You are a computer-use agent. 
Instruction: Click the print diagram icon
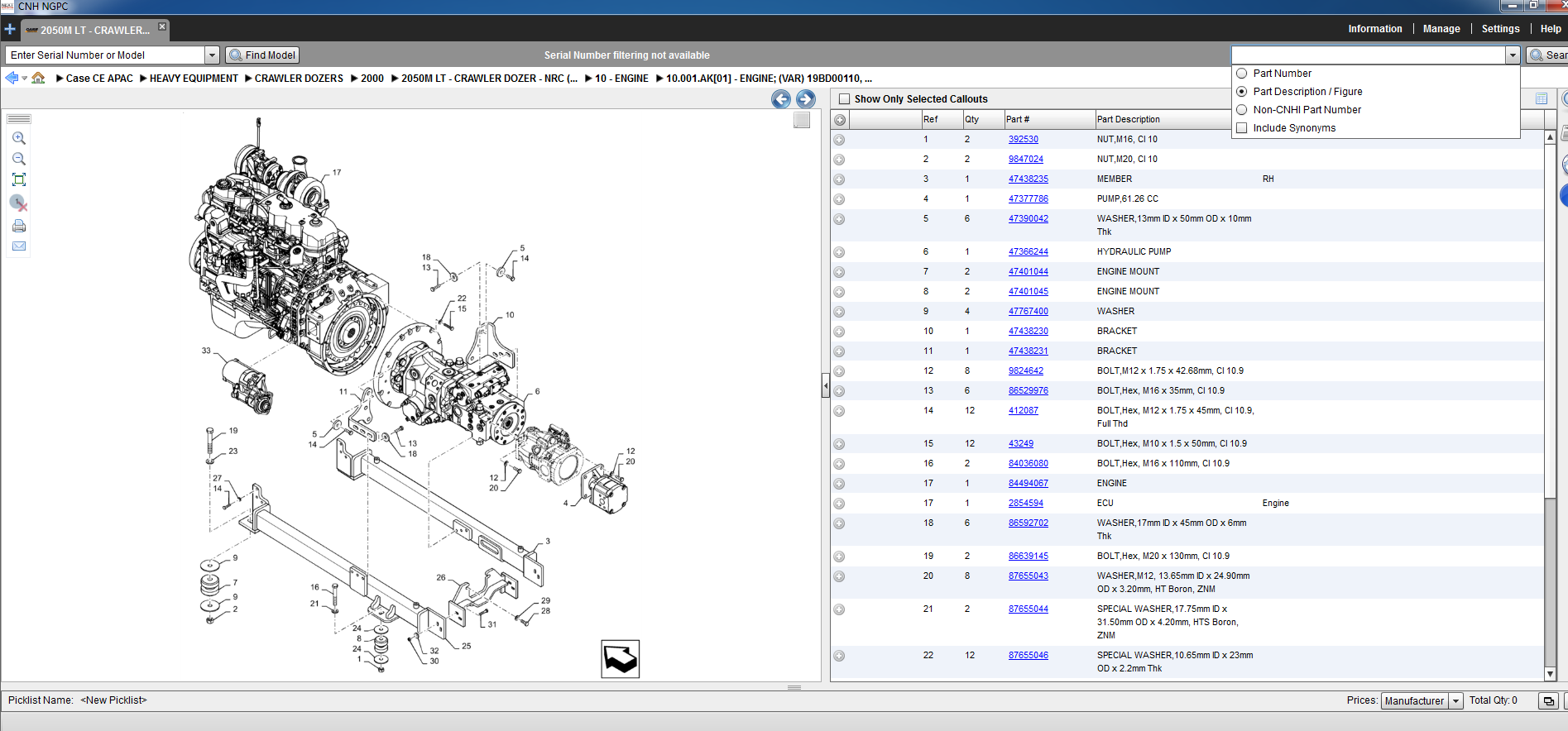coord(19,226)
